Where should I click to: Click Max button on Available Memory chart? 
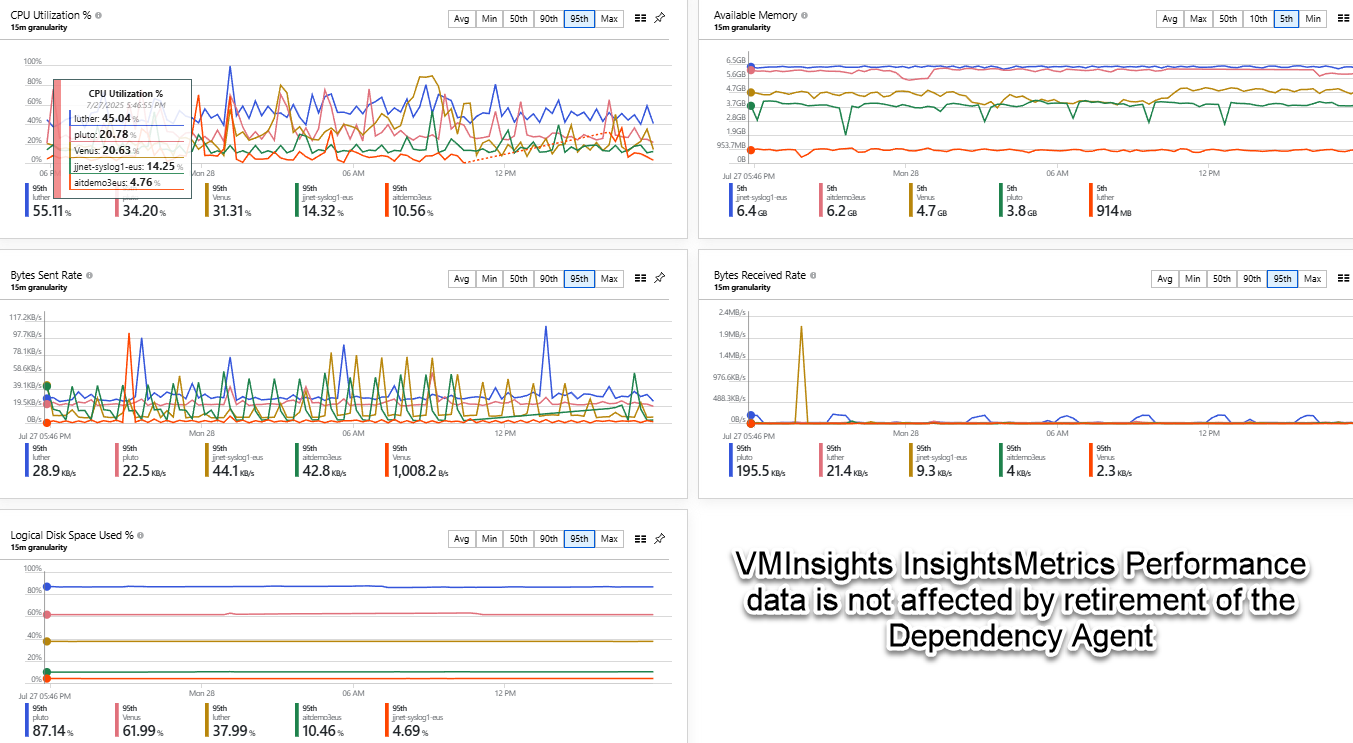1197,19
